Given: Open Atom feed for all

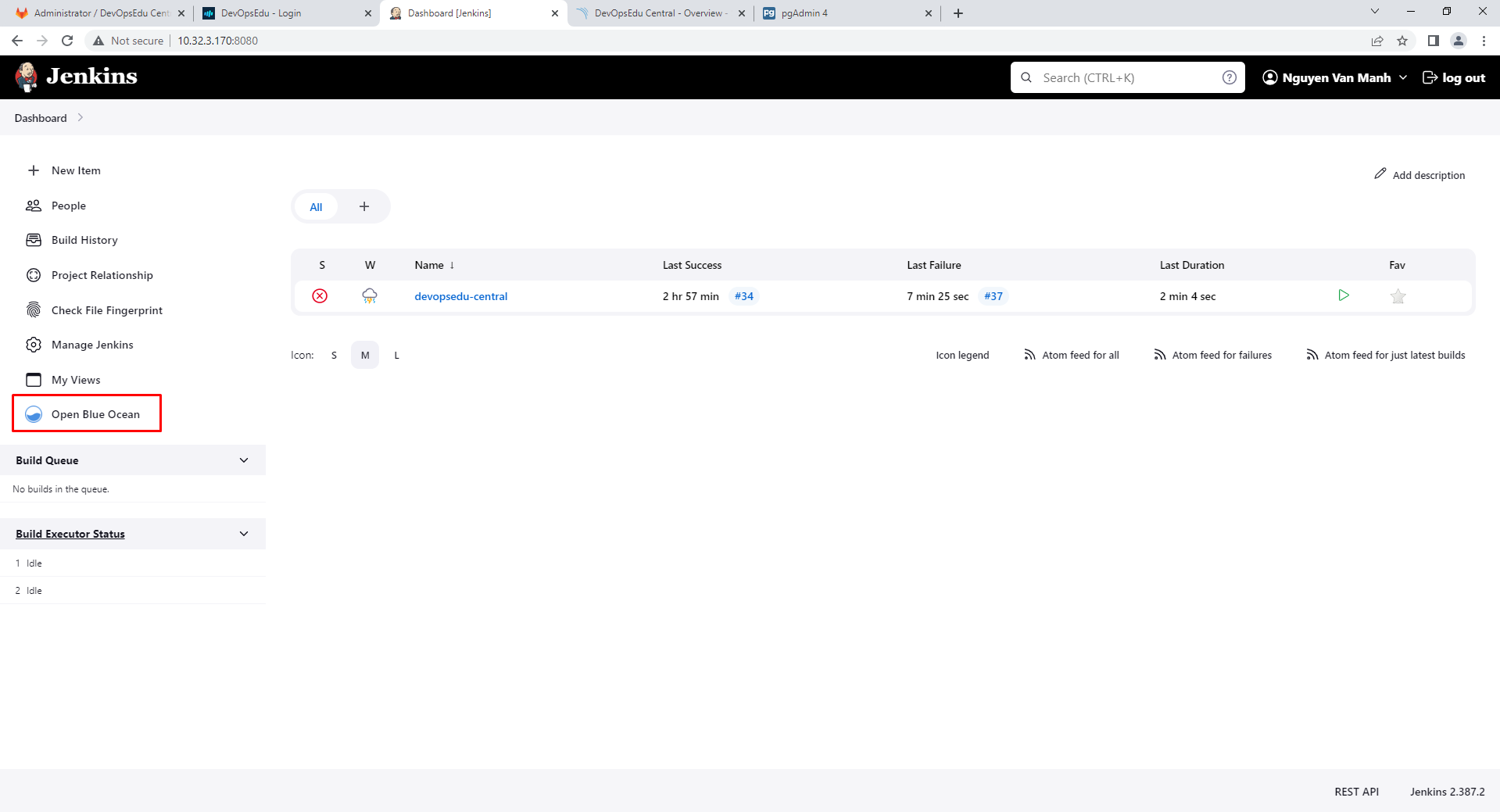Looking at the screenshot, I should tap(1072, 355).
